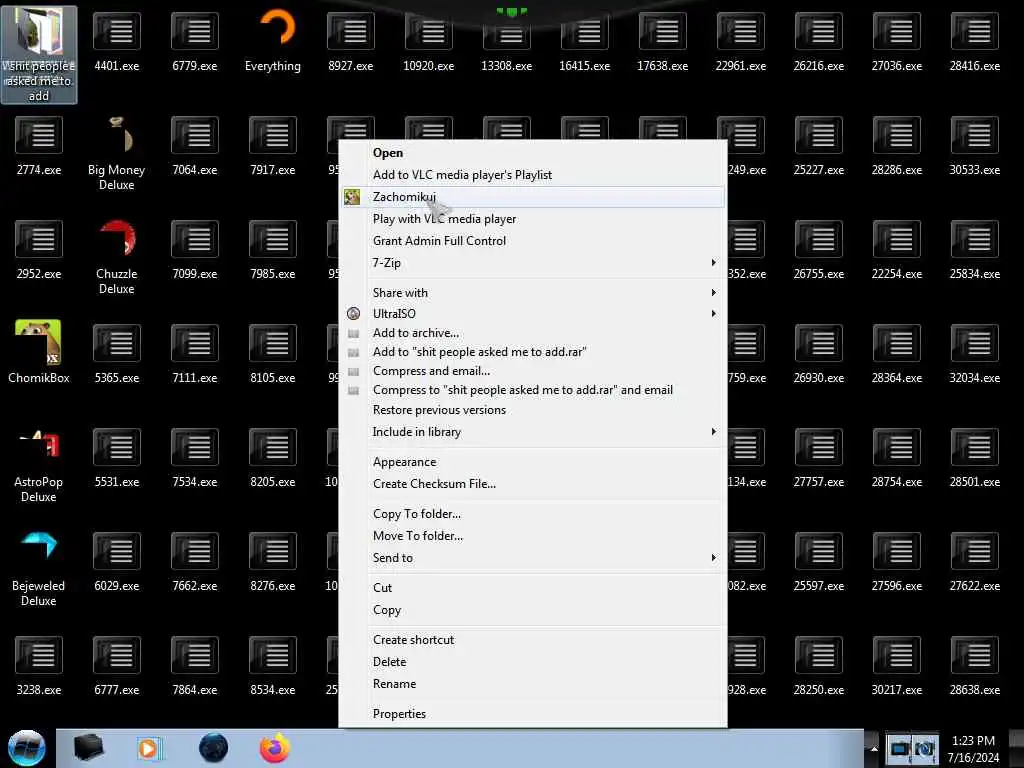This screenshot has width=1024, height=768.
Task: Select the 28638.exe desktop file
Action: pyautogui.click(x=974, y=664)
